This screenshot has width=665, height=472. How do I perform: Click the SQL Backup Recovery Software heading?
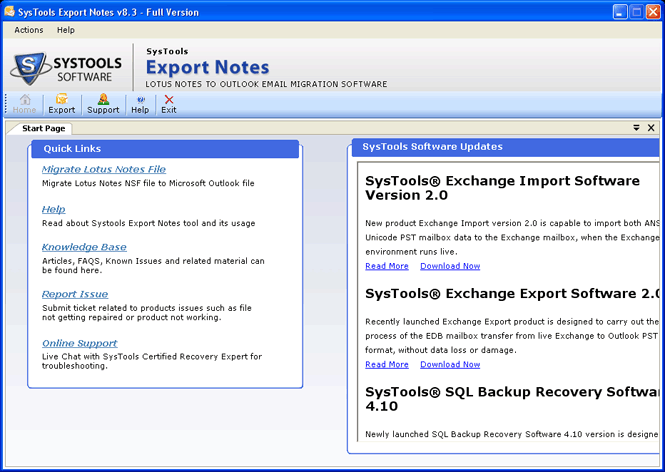point(511,399)
